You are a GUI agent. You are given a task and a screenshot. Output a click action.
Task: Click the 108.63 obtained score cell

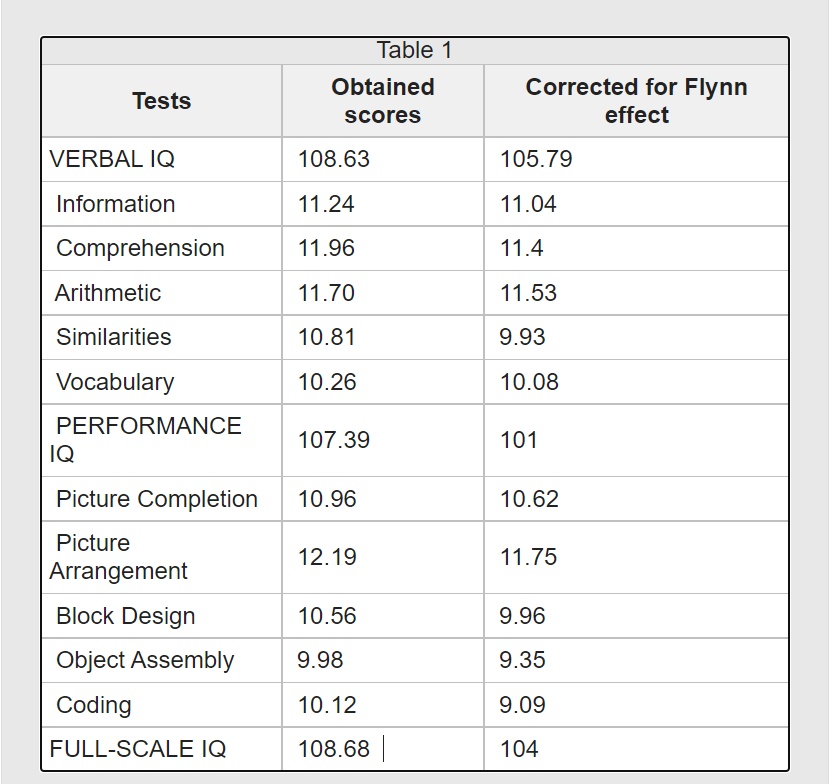click(x=334, y=159)
